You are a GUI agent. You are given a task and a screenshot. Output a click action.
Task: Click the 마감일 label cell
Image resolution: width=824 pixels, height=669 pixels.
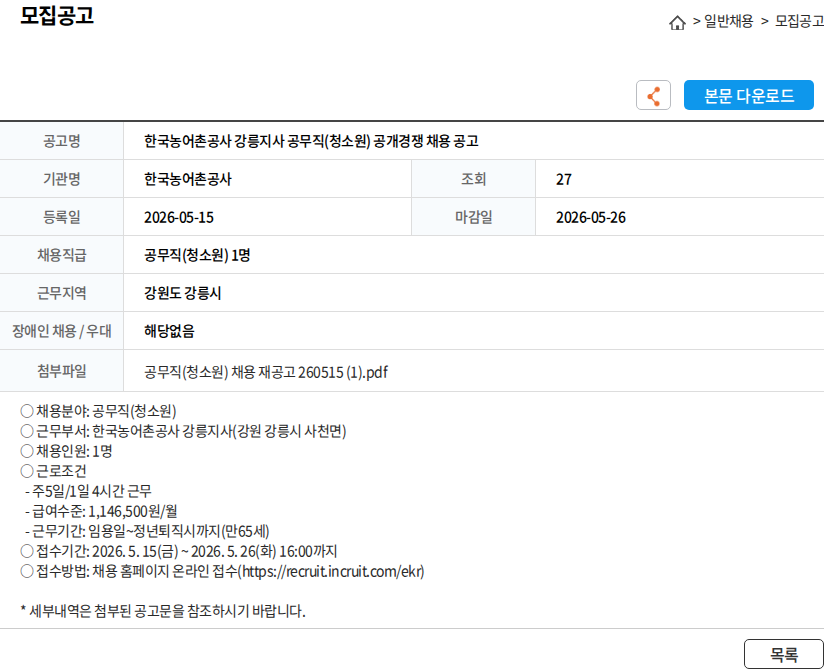[473, 217]
